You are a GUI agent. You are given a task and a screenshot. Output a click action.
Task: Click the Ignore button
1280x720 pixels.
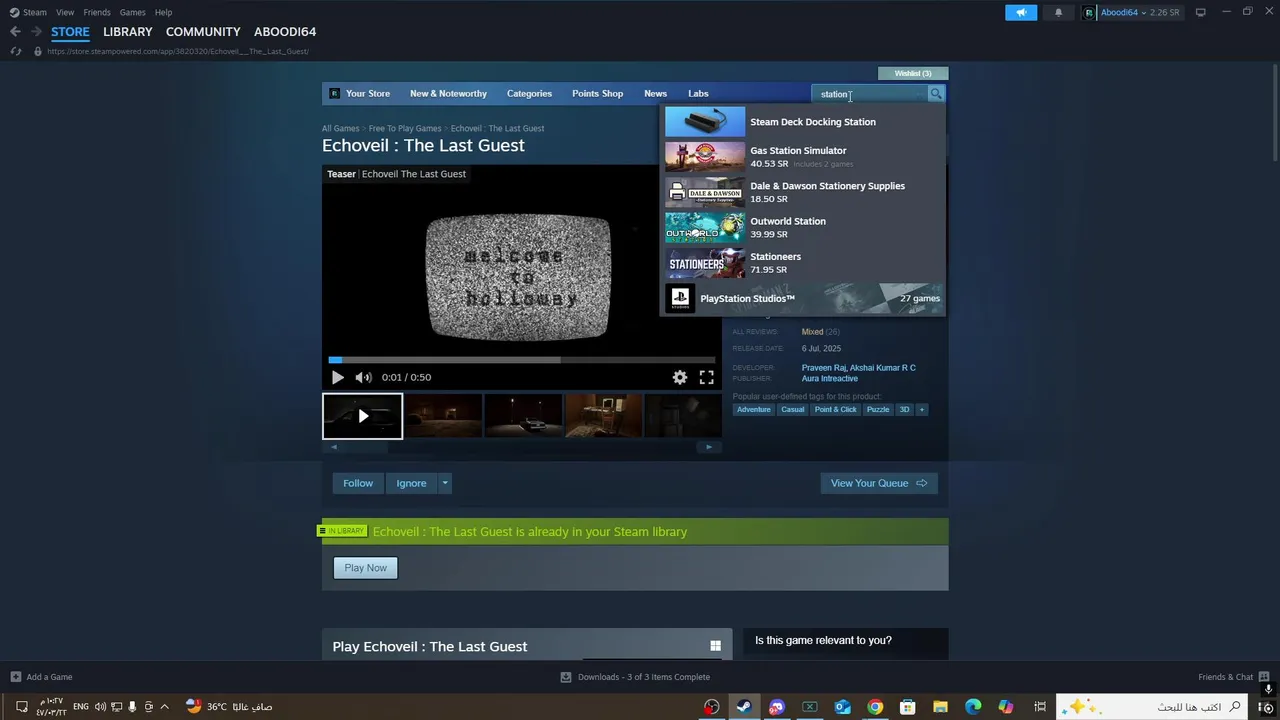[411, 483]
